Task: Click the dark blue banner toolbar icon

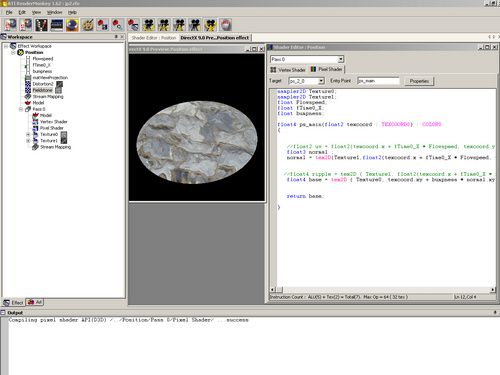Action: pyautogui.click(x=57, y=25)
